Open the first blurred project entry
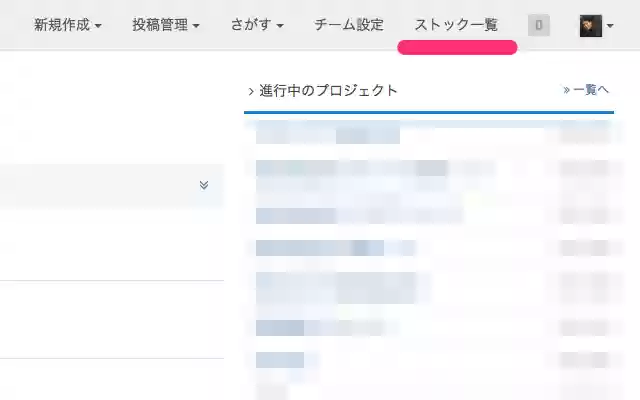640x400 pixels. tap(328, 133)
